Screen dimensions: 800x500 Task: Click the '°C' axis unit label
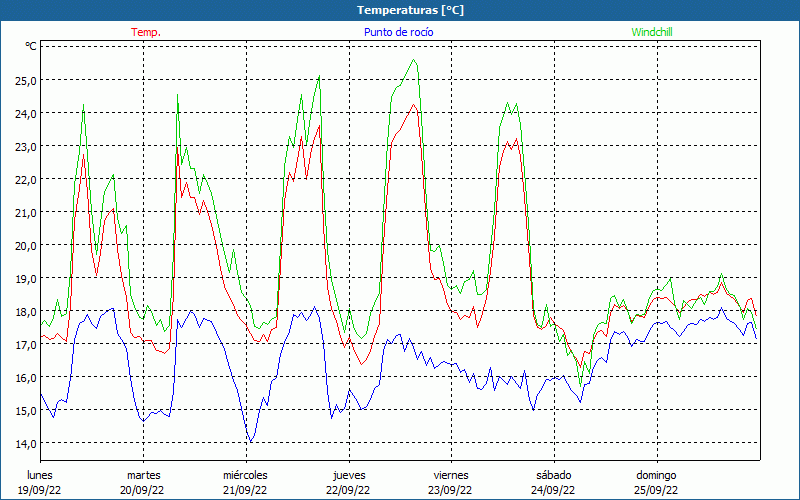click(x=31, y=46)
